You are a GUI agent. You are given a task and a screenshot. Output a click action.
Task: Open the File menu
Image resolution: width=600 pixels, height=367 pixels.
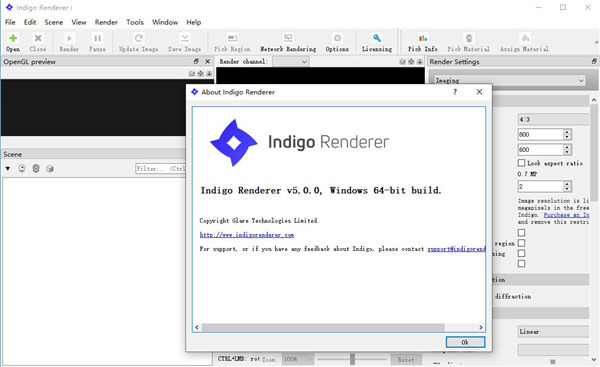[10, 22]
